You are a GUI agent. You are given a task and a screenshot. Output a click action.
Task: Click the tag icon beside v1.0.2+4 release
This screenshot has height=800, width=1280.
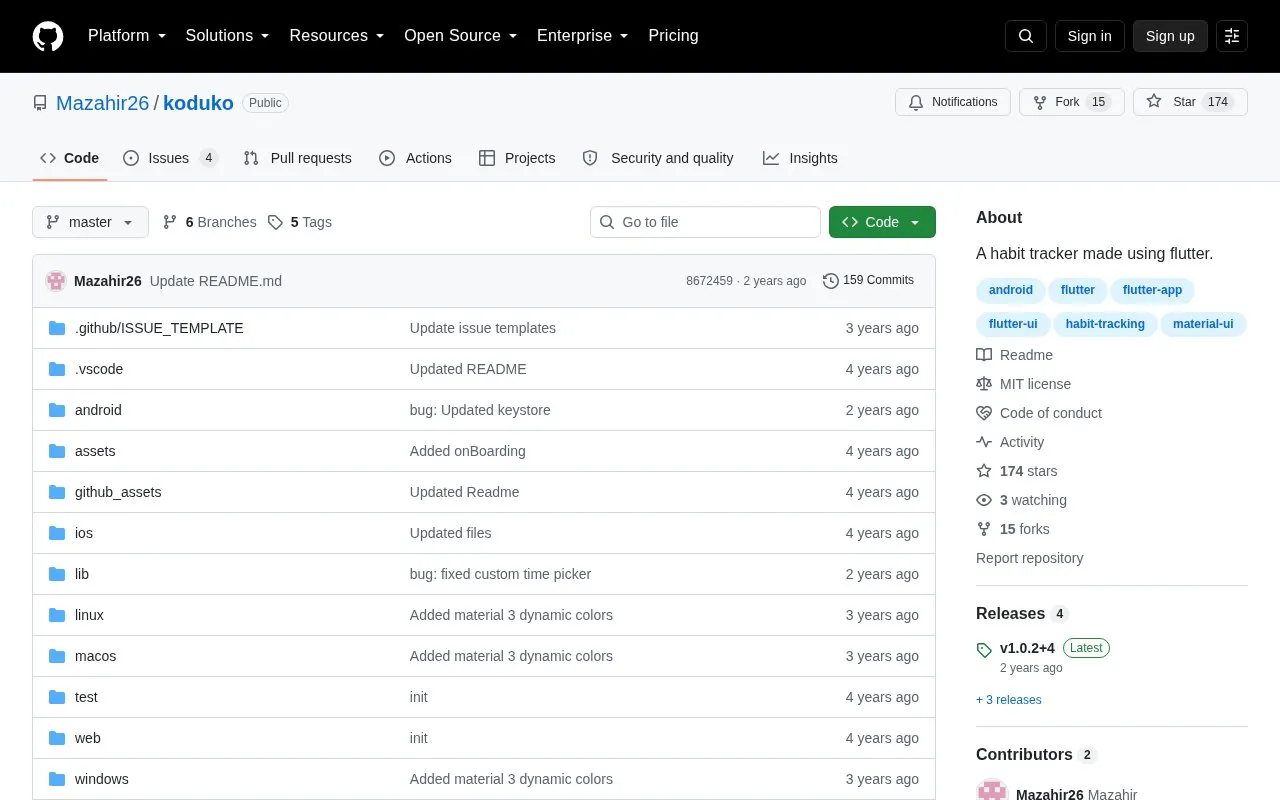[x=984, y=649]
